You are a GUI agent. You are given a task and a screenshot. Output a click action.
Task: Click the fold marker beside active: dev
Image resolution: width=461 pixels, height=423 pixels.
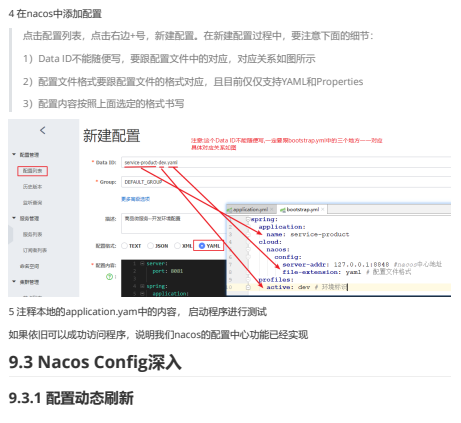pos(248,287)
